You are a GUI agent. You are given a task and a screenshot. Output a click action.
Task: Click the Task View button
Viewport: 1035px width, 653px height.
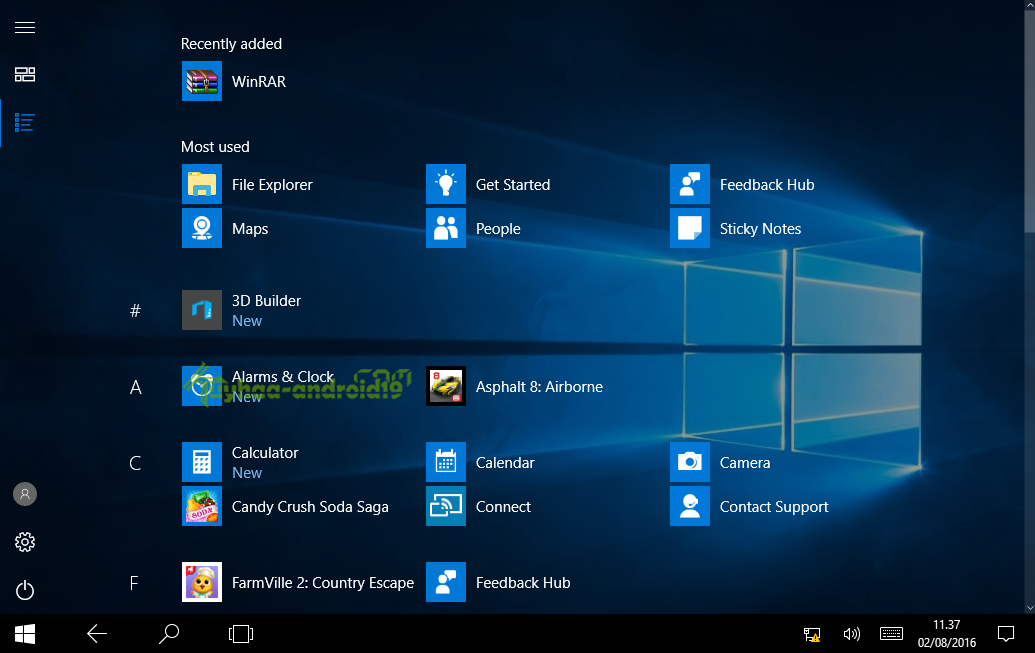pyautogui.click(x=240, y=634)
